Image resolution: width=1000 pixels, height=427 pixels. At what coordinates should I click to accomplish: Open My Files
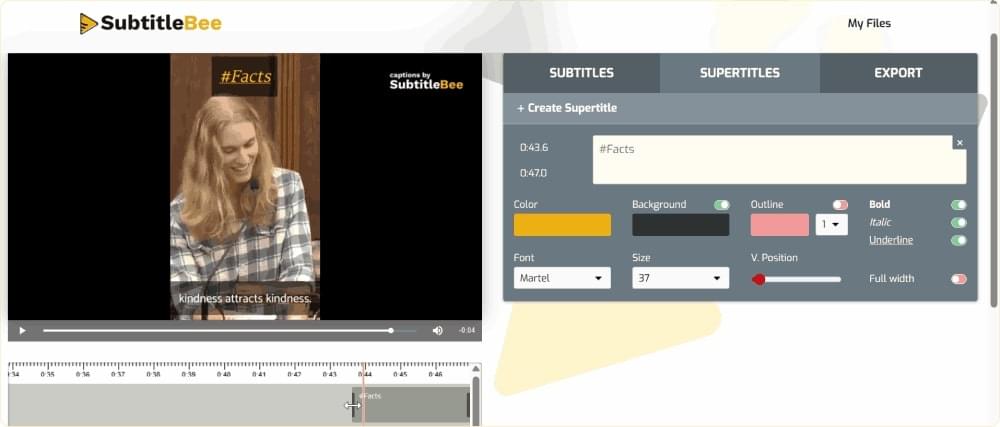pyautogui.click(x=869, y=24)
